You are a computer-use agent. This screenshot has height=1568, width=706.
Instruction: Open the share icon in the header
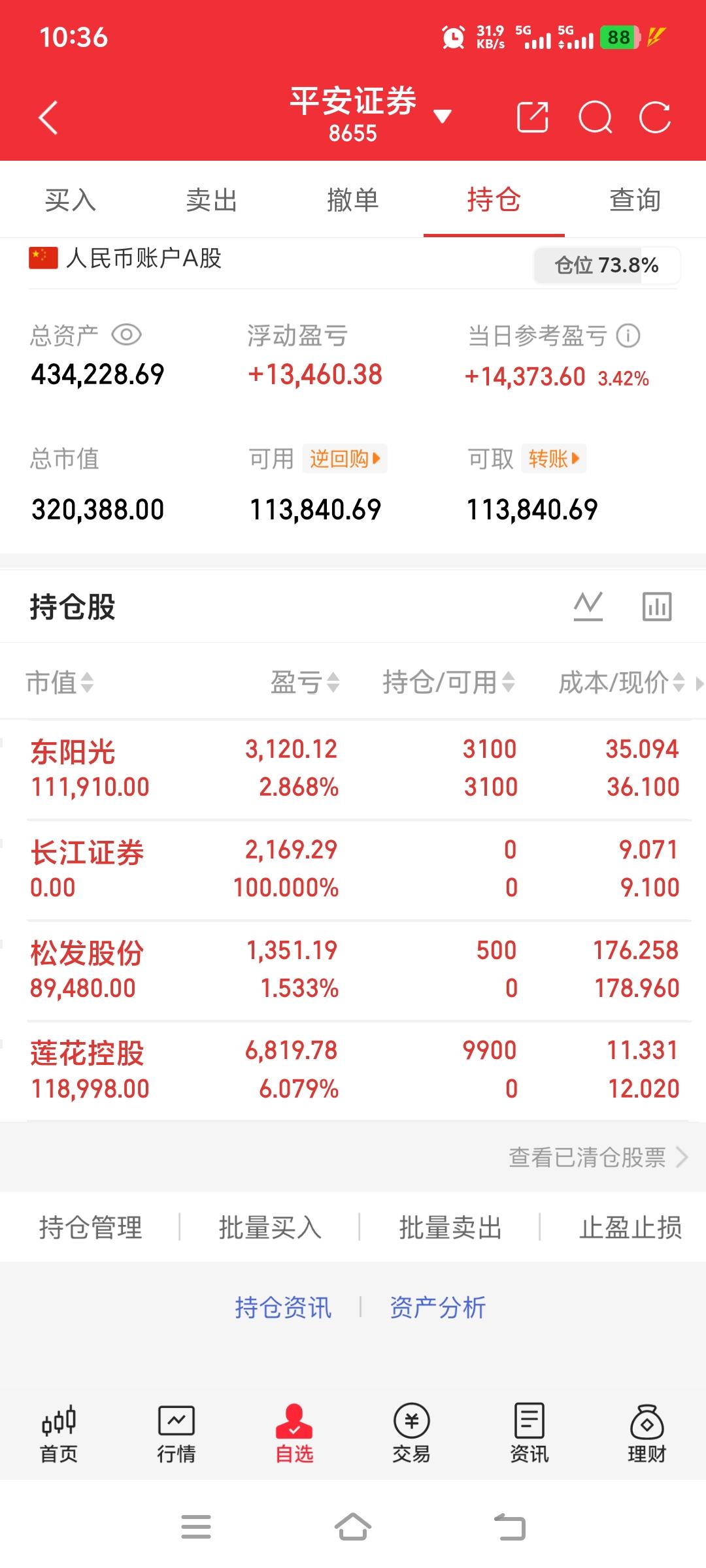533,118
